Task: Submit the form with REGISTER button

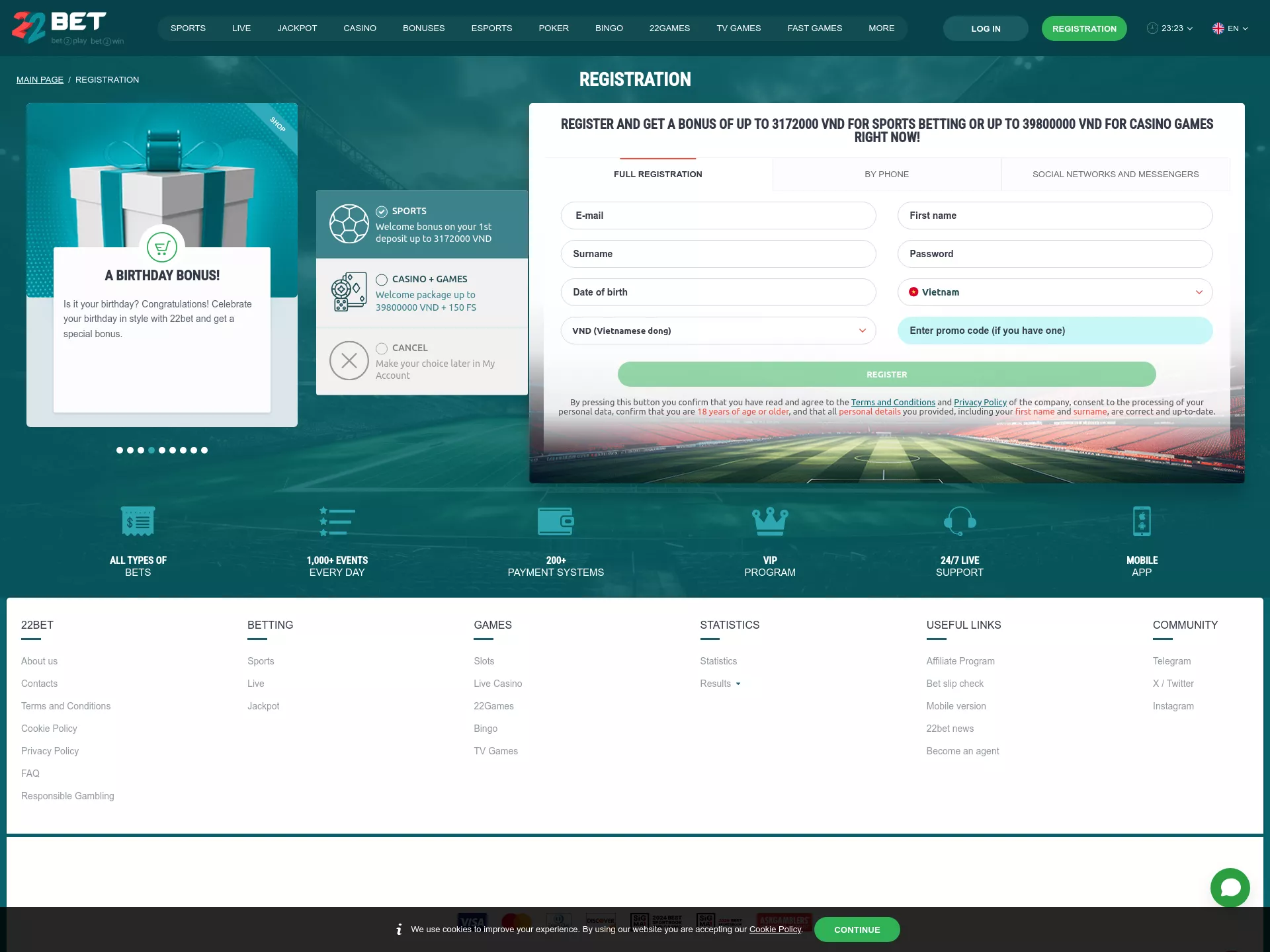Action: point(887,374)
